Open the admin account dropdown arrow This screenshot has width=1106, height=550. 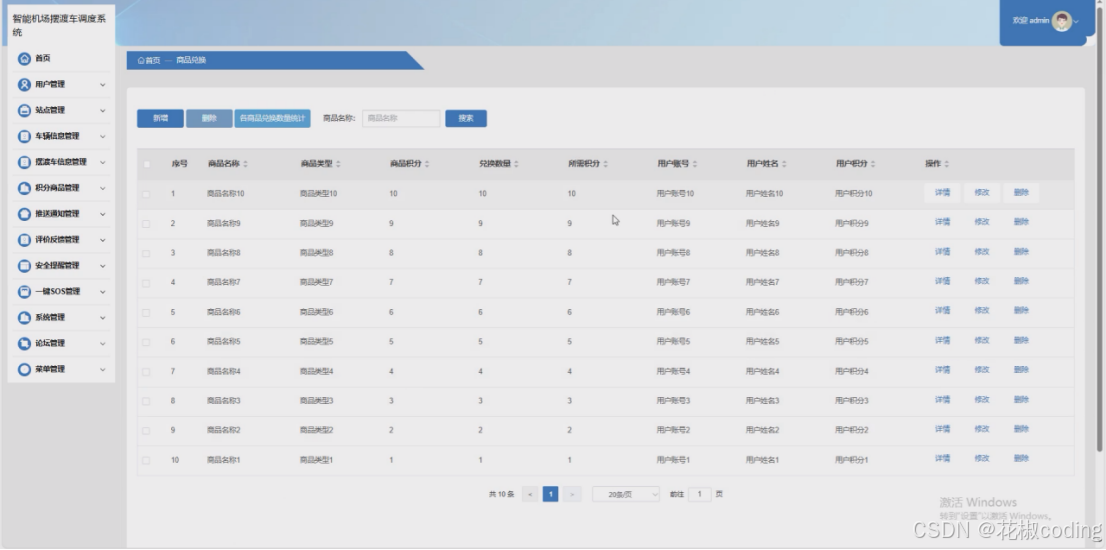[x=1076, y=22]
